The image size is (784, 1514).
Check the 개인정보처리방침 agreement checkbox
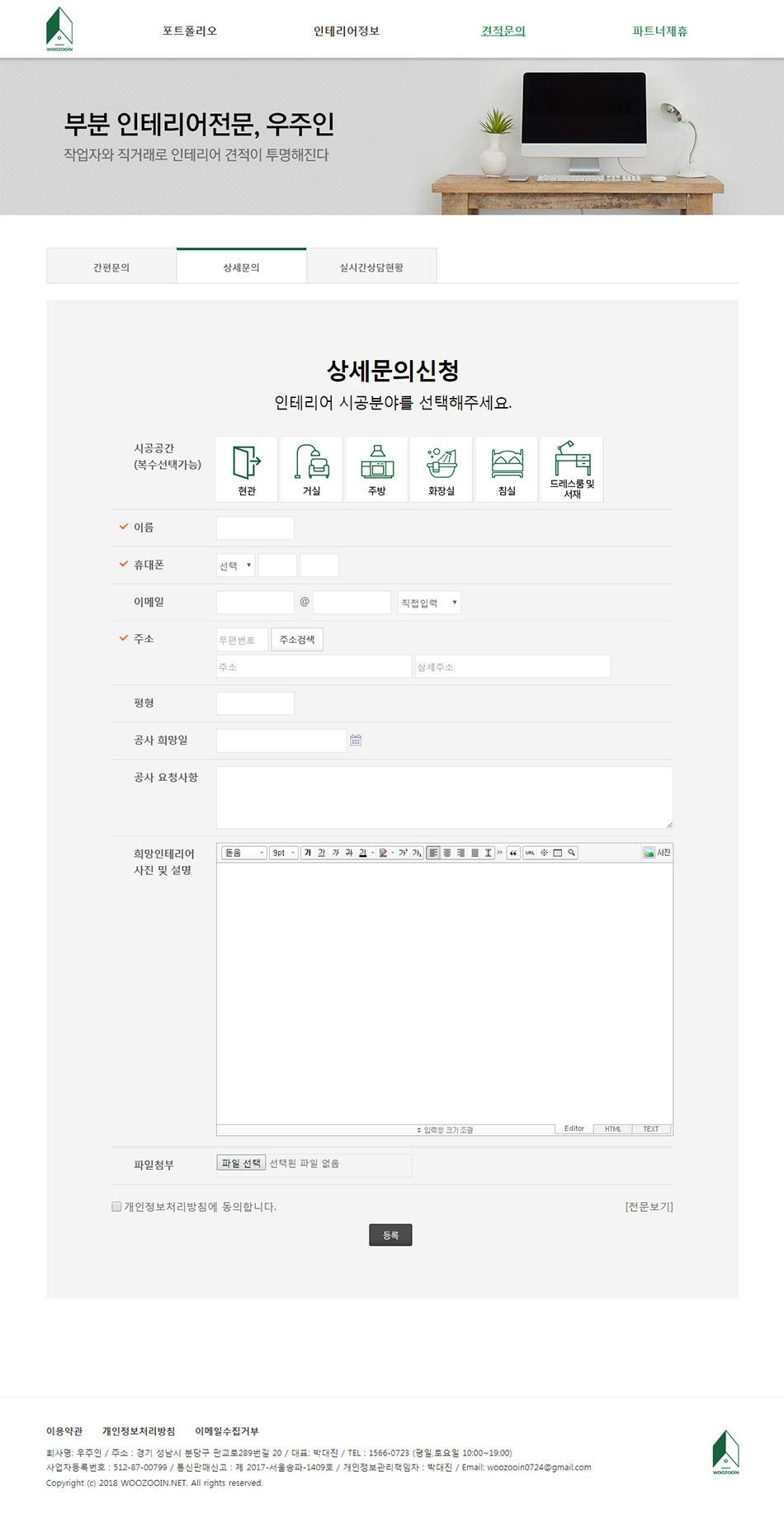(x=116, y=1206)
